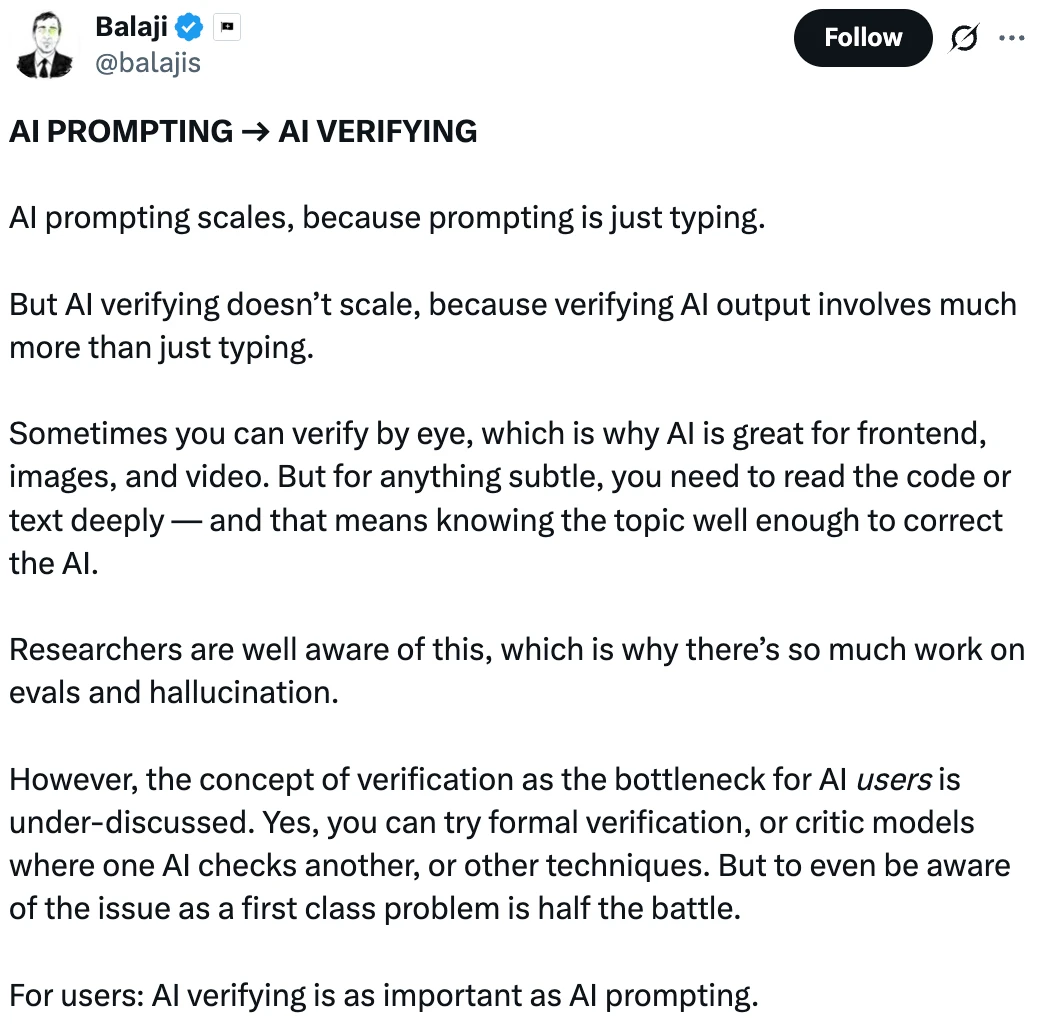Click the AI VERIFYING headline text

pyautogui.click(x=378, y=132)
